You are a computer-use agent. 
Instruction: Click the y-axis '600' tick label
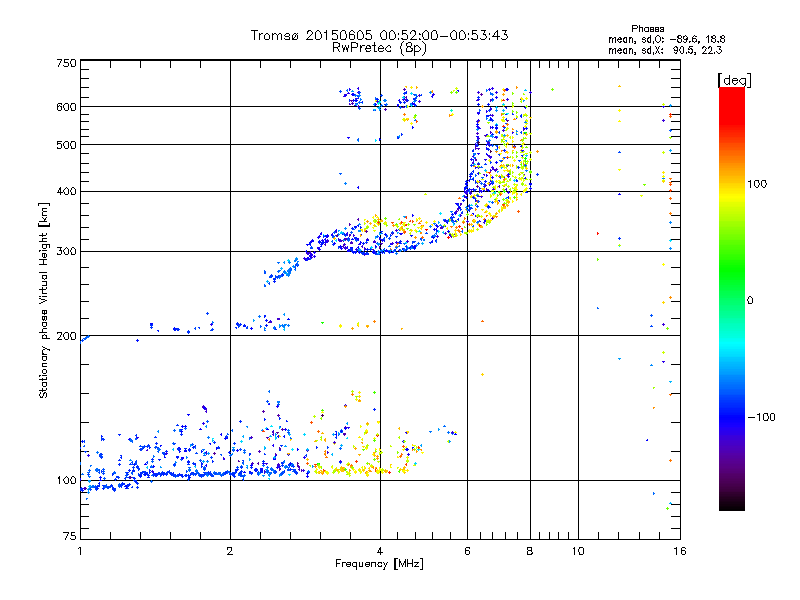click(x=66, y=107)
